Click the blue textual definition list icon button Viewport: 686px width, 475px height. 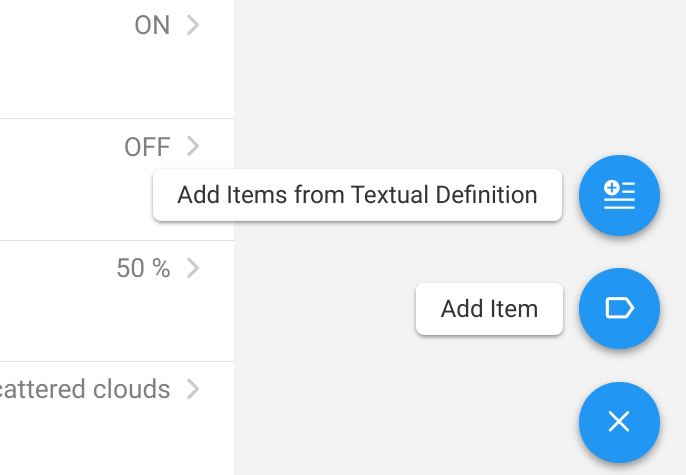tap(619, 195)
